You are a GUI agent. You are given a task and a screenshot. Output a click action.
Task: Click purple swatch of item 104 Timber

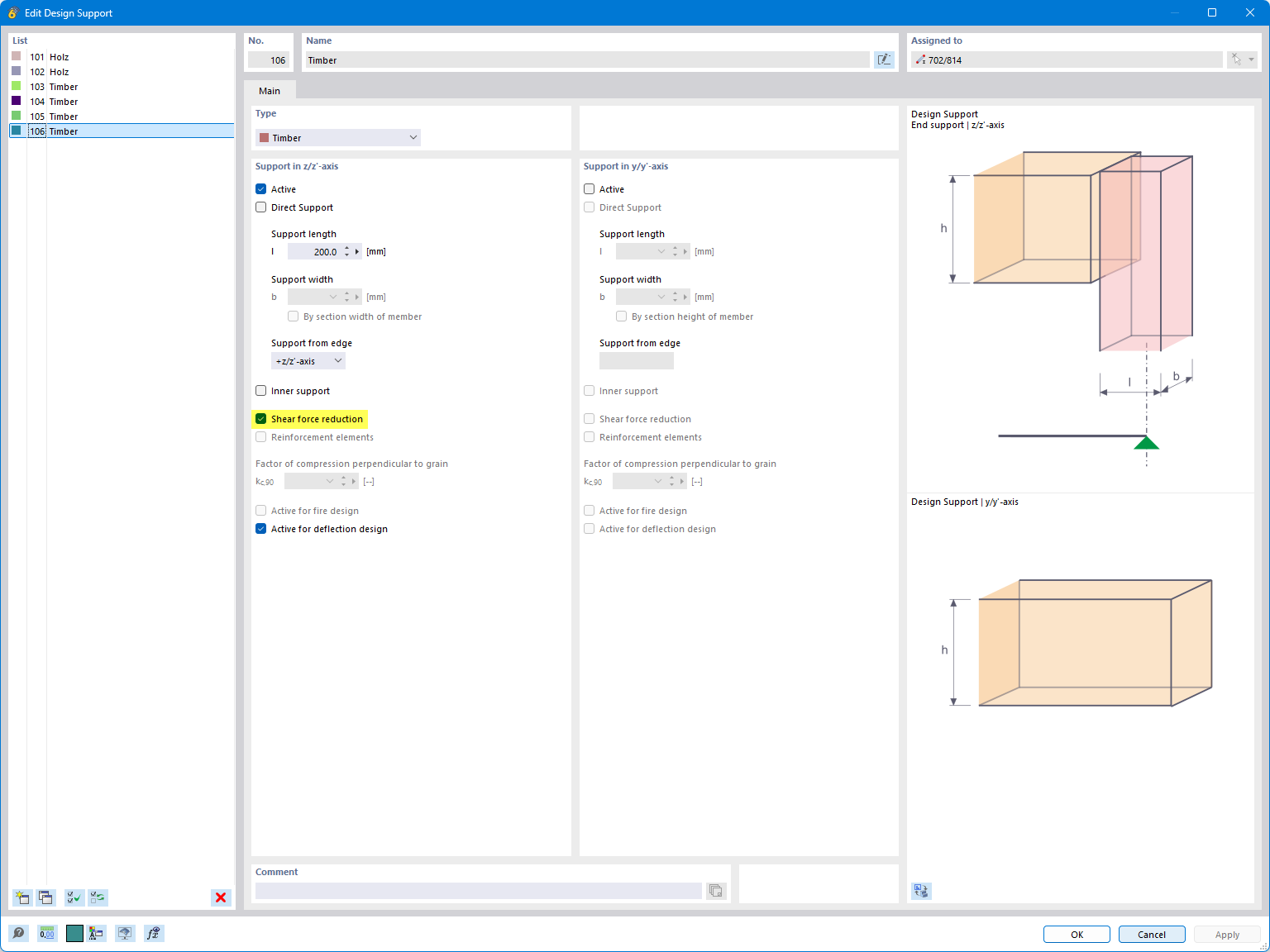pos(16,101)
